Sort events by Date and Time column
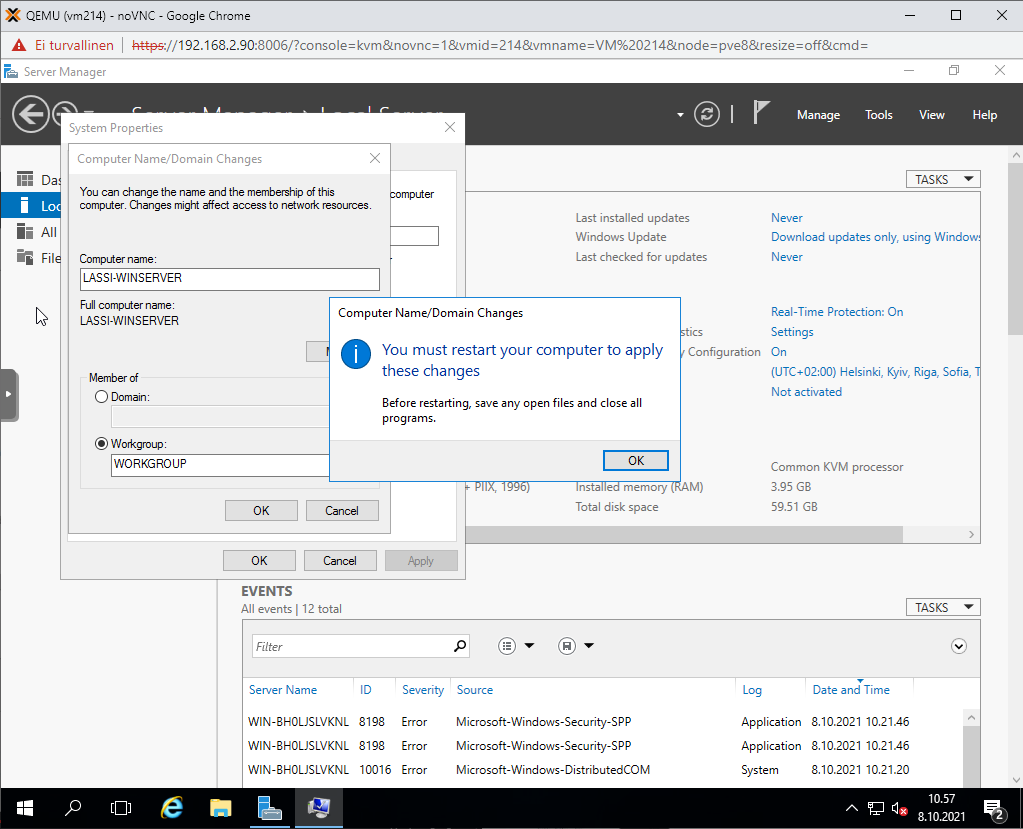This screenshot has height=829, width=1023. pyautogui.click(x=851, y=689)
